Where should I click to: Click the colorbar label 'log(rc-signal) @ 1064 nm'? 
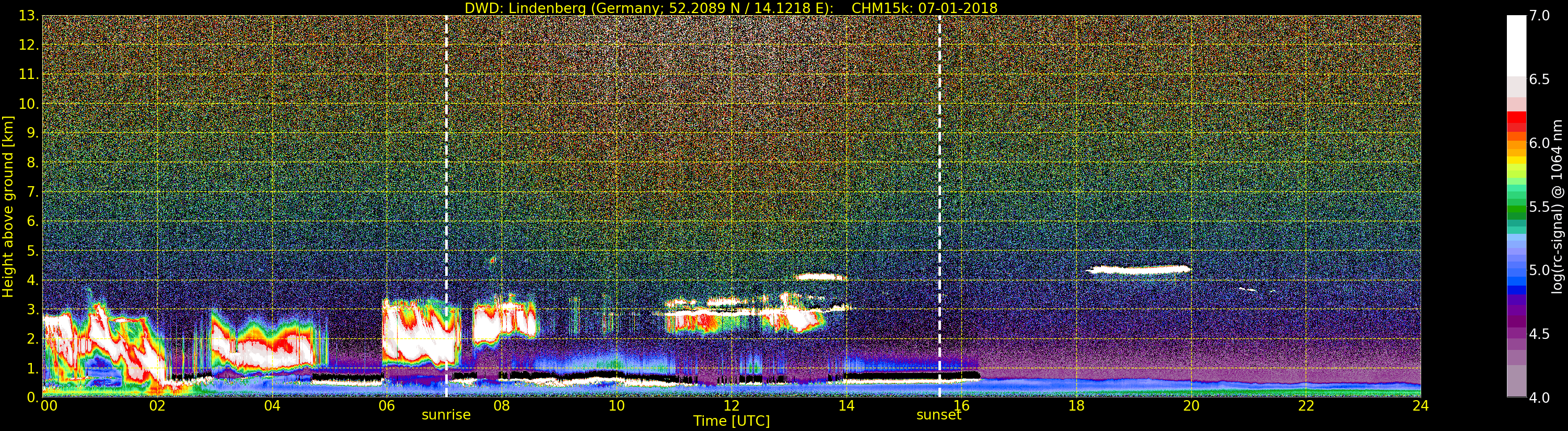pos(1558,206)
